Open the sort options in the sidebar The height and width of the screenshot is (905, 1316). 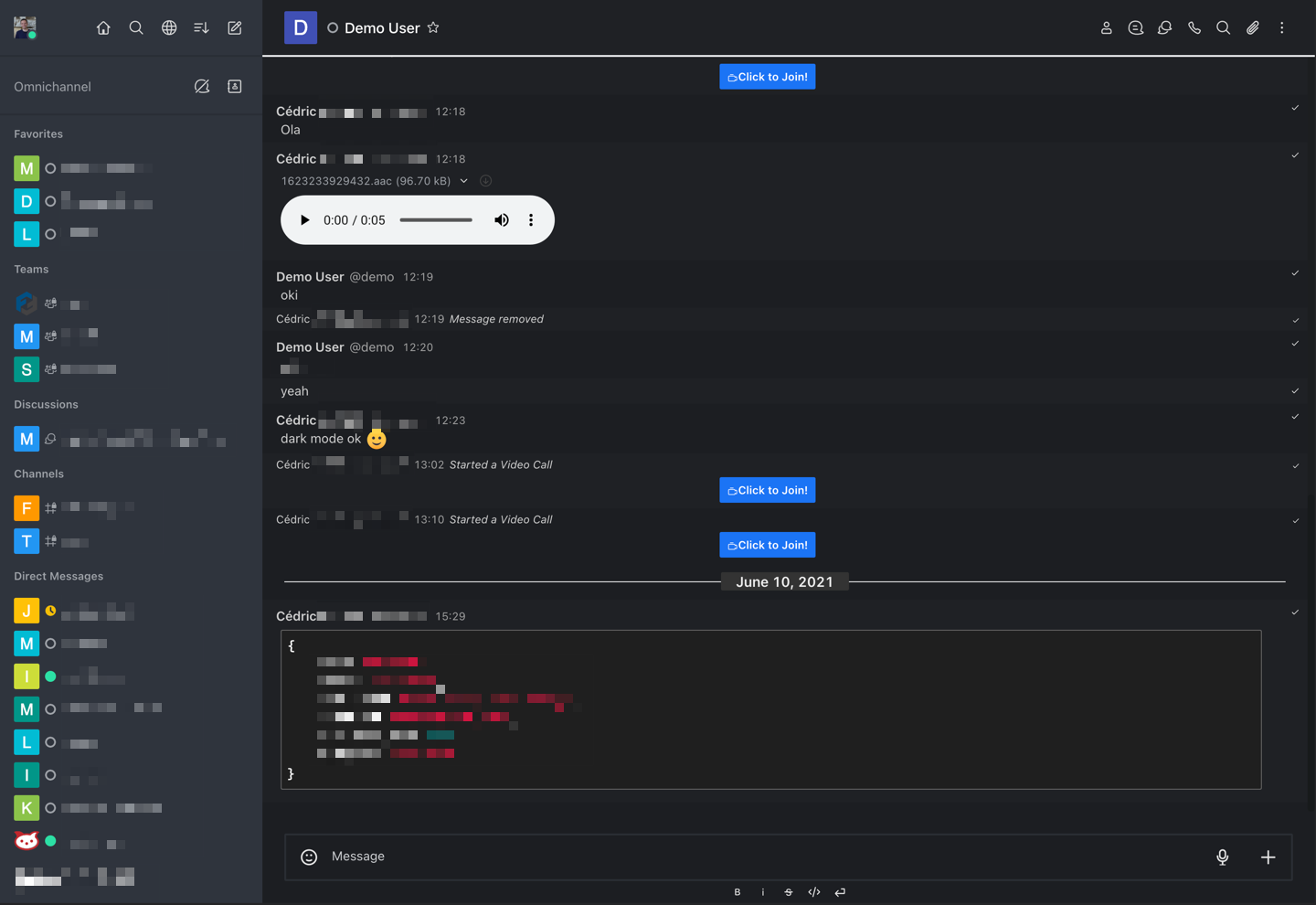click(x=201, y=27)
